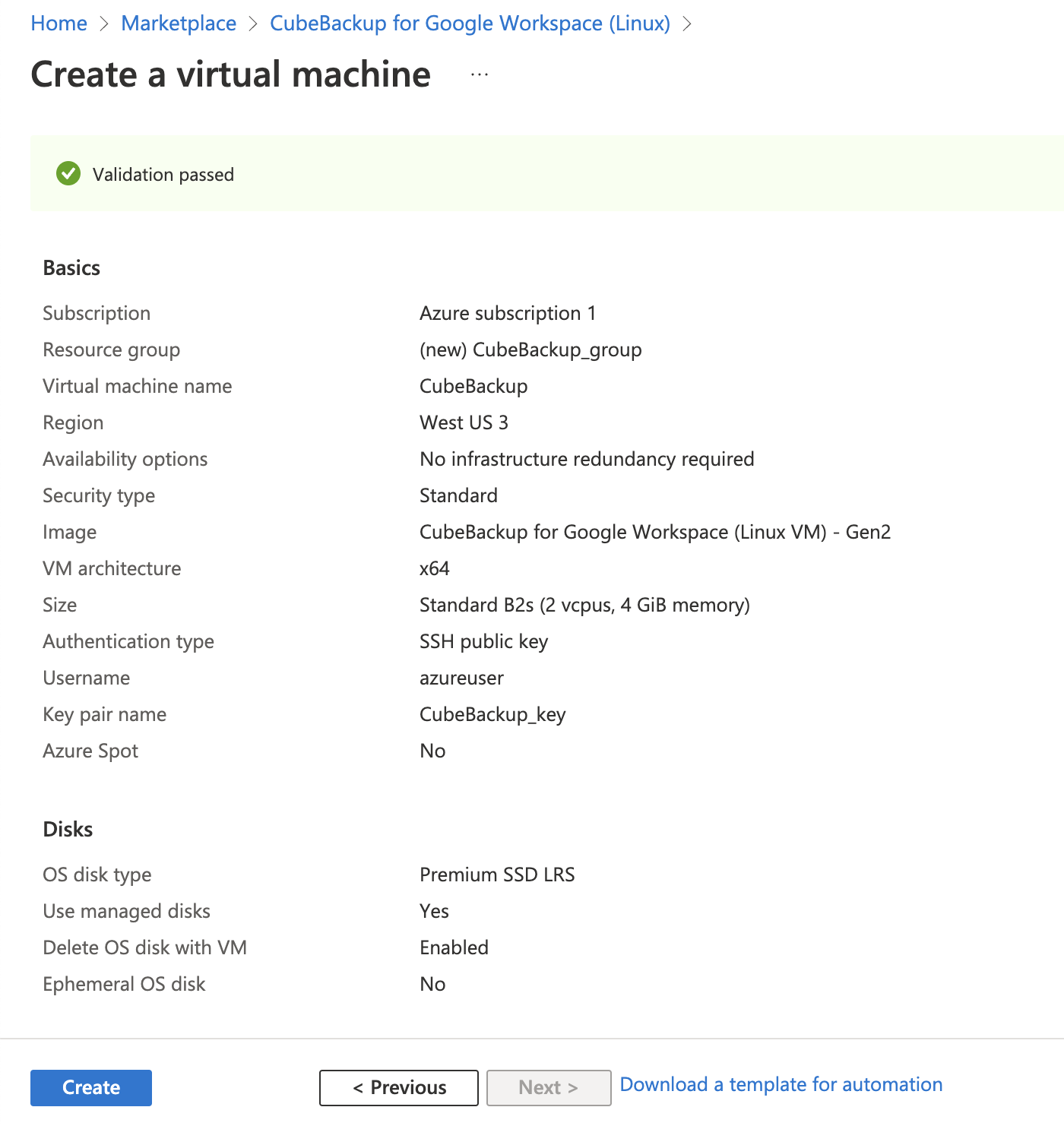Download a template for automation
The image size is (1064, 1126).
[781, 1084]
